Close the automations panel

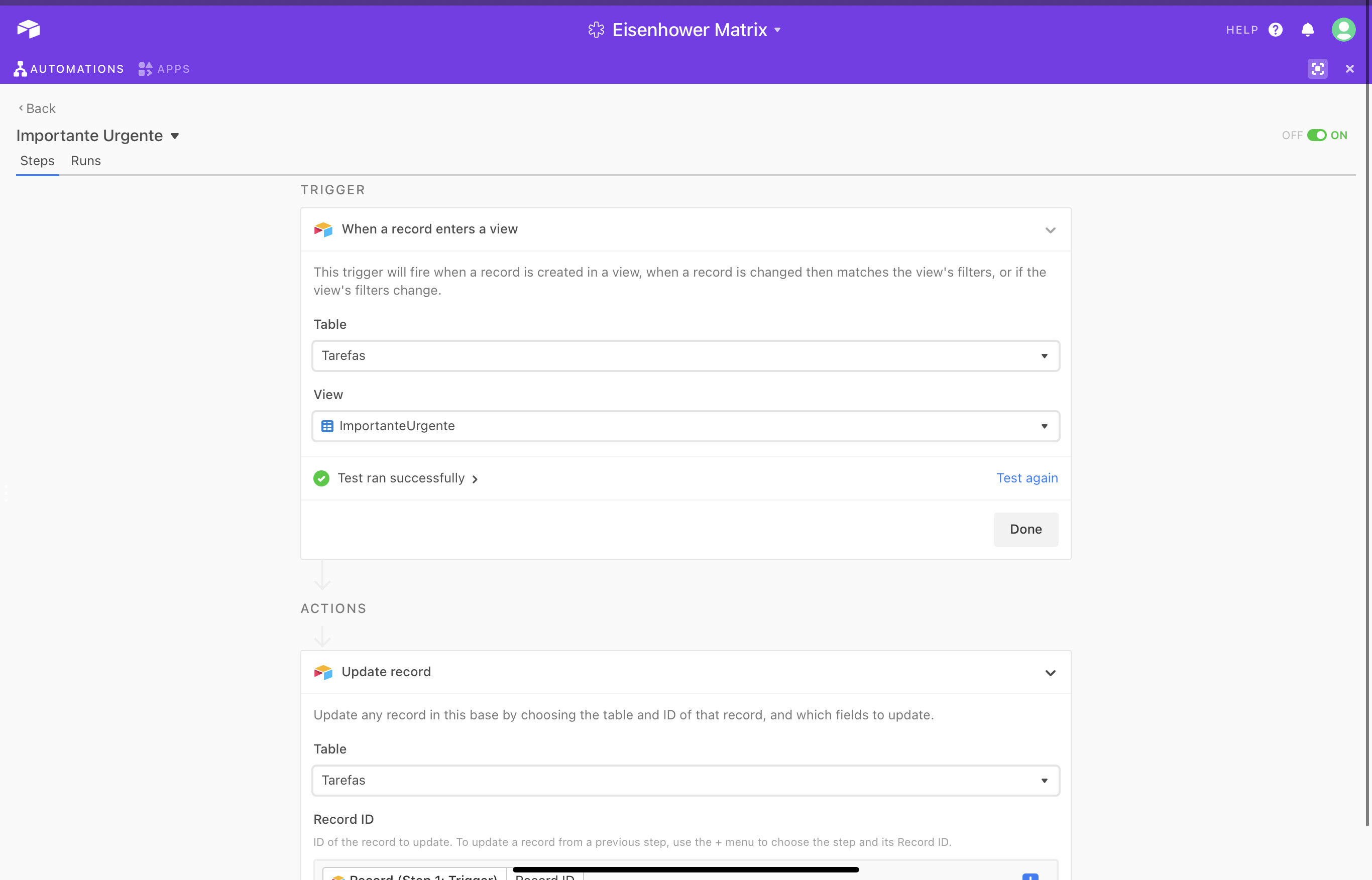(x=1350, y=69)
